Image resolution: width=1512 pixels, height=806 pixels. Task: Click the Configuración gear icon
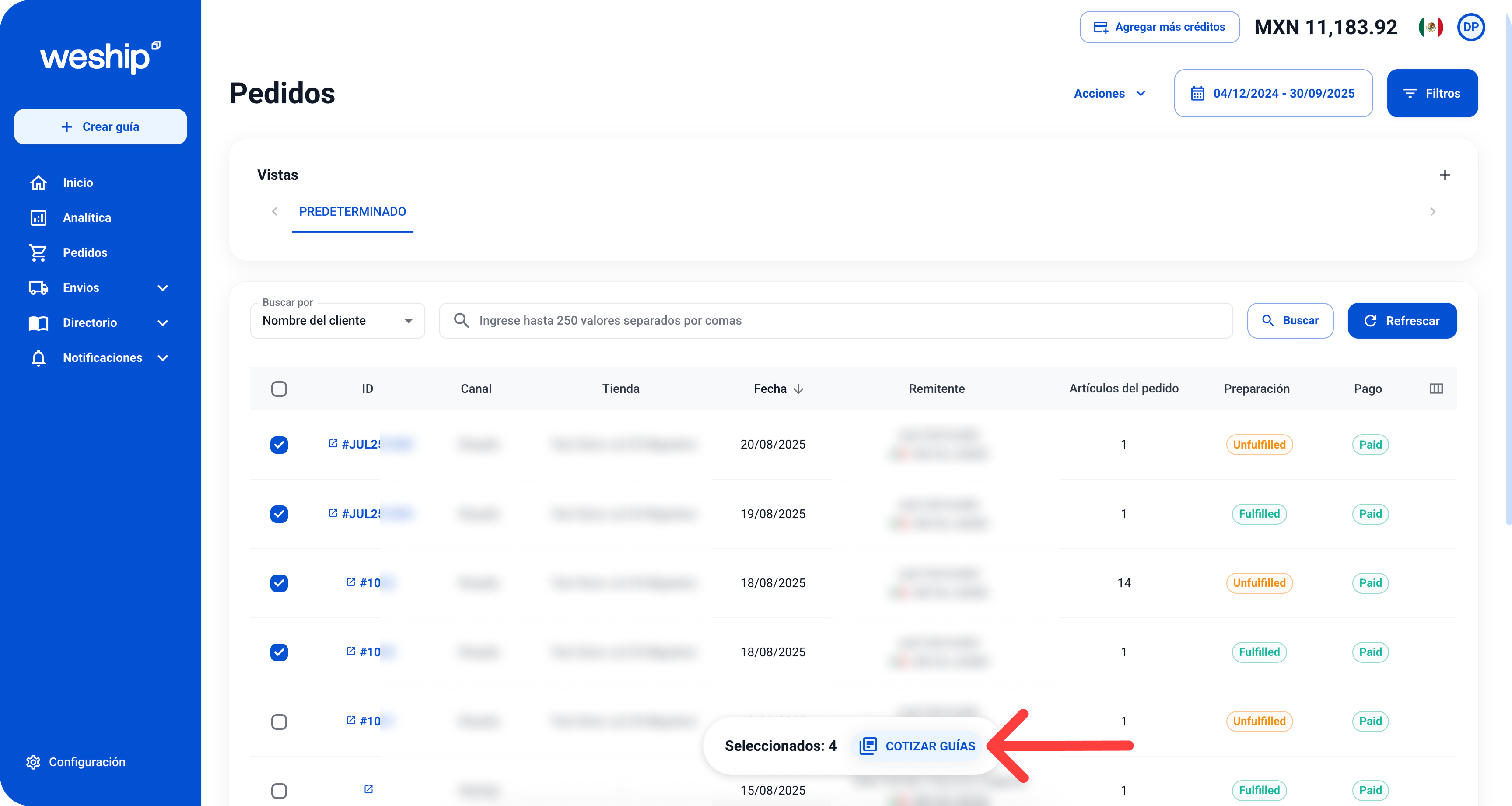point(33,762)
